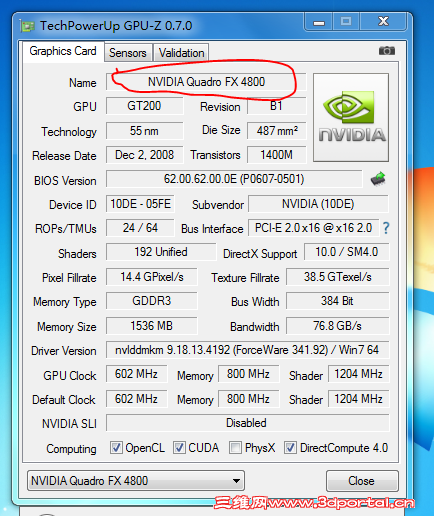The height and width of the screenshot is (516, 434).
Task: Switch to the Validation tab
Action: pos(181,53)
